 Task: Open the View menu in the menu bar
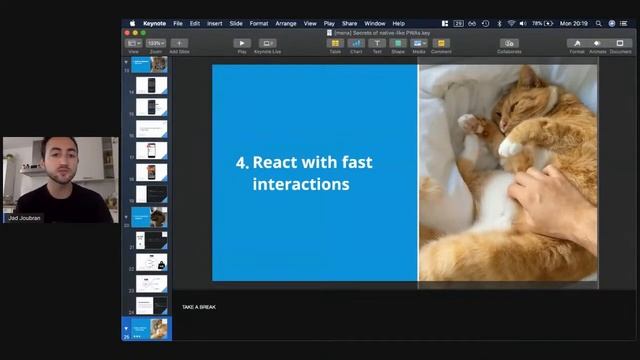[x=310, y=24]
